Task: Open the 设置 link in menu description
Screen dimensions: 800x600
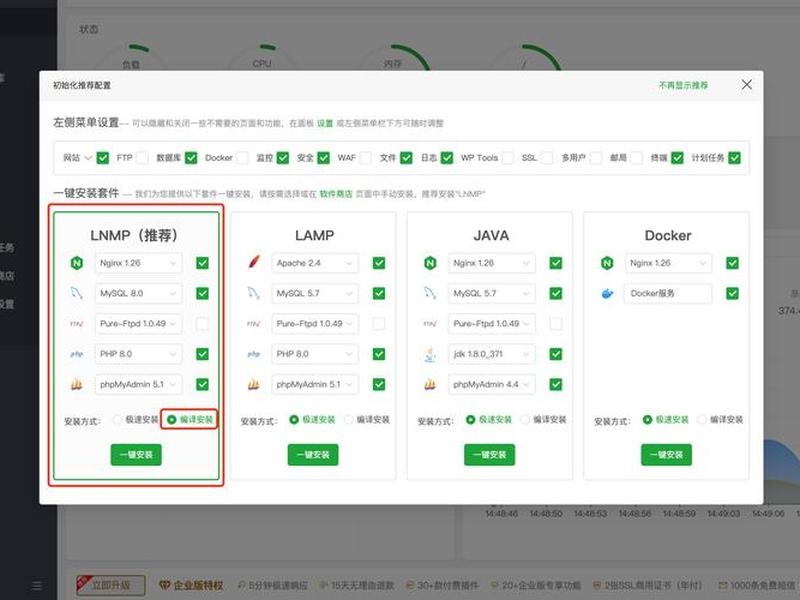Action: coord(324,123)
